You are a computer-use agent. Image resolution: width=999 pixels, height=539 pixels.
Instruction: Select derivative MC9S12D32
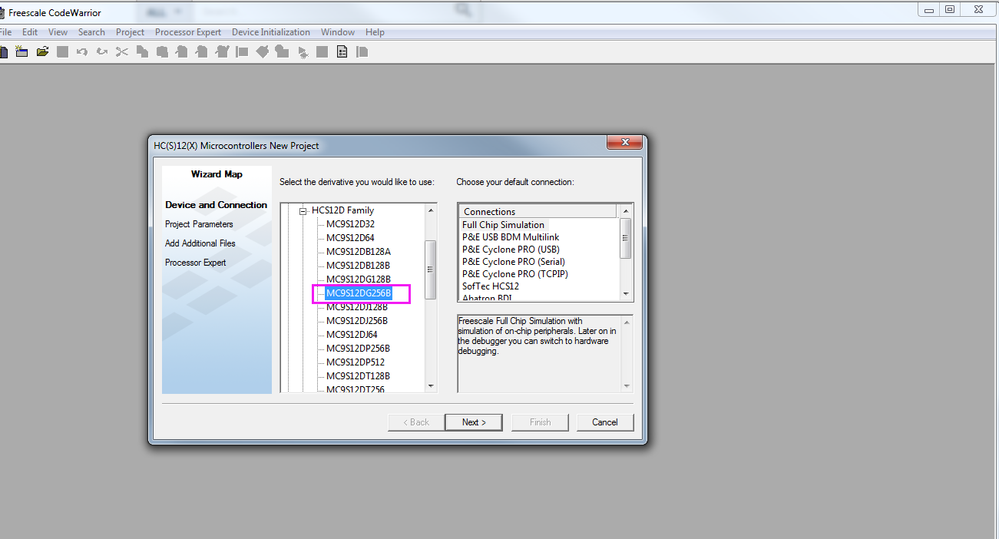click(350, 224)
